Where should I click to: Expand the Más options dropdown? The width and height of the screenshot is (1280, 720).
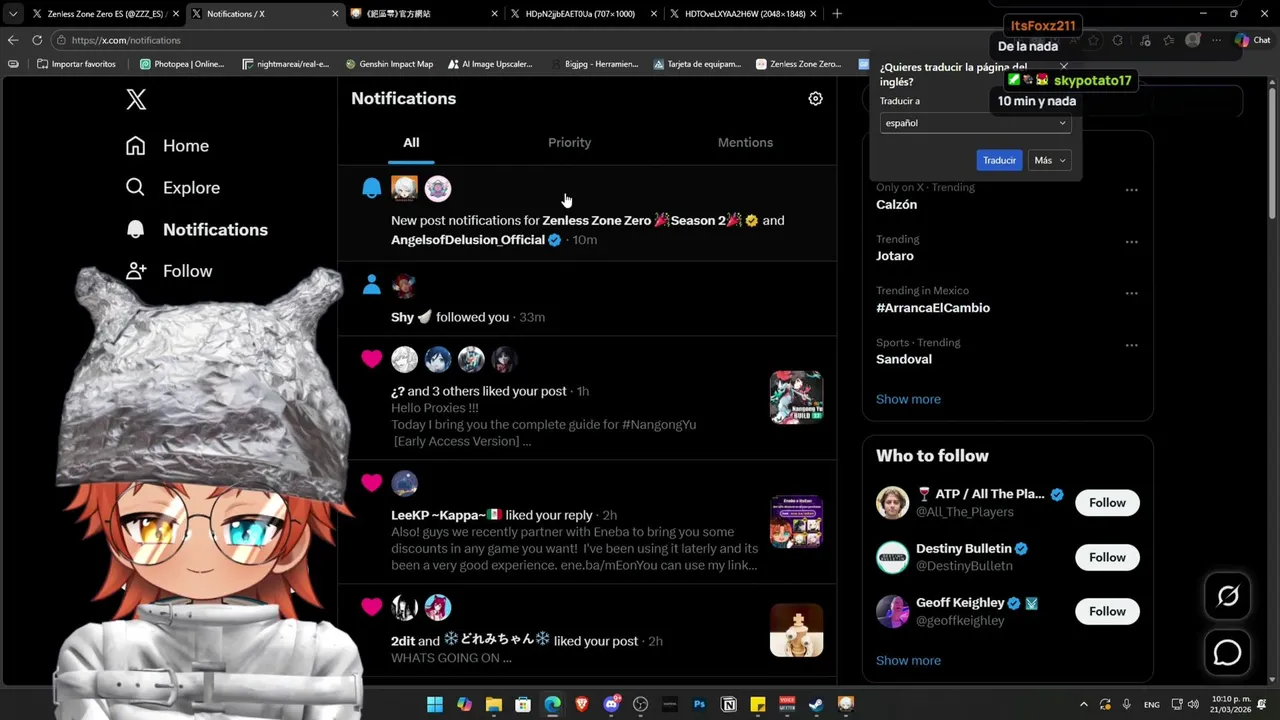click(1049, 160)
